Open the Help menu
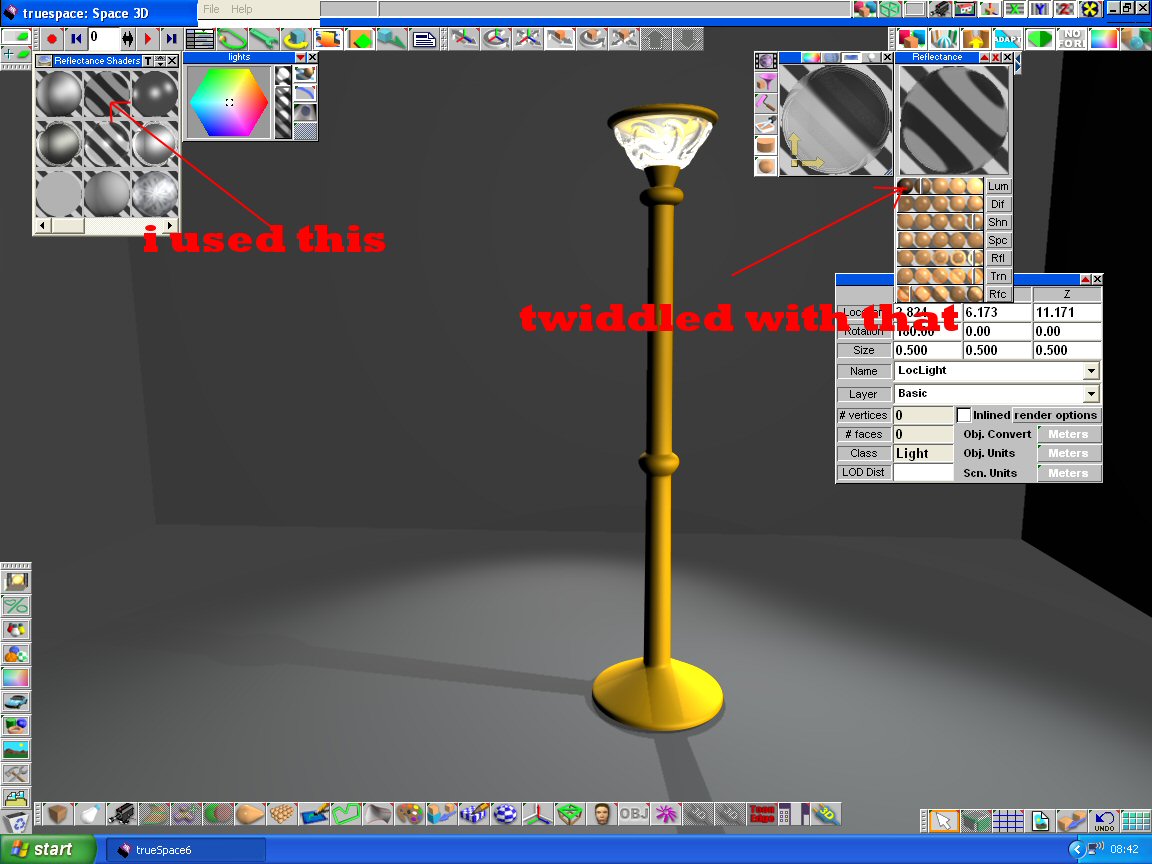The height and width of the screenshot is (864, 1152). 242,9
